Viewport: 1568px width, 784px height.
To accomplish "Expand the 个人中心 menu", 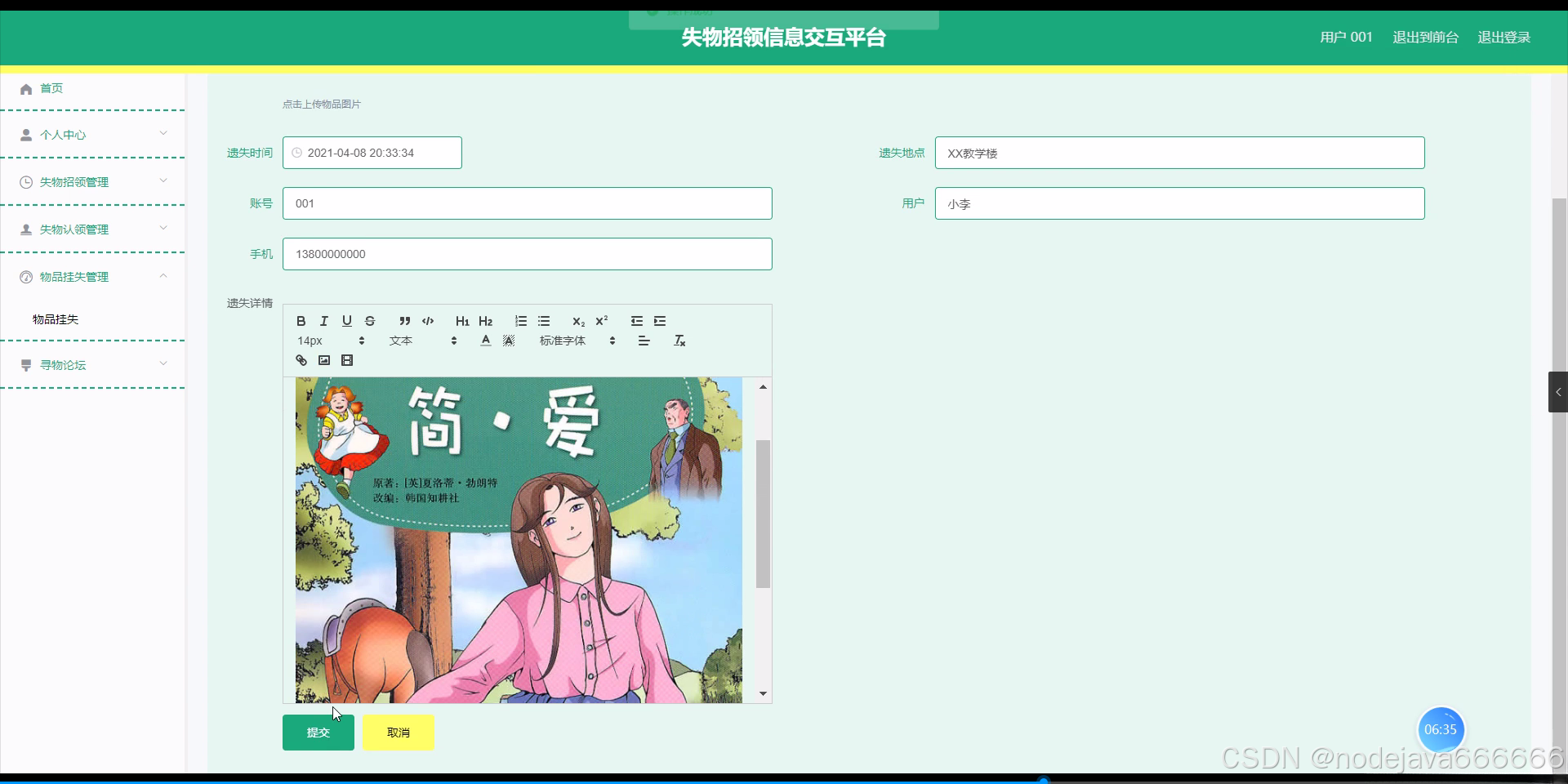I will 93,135.
